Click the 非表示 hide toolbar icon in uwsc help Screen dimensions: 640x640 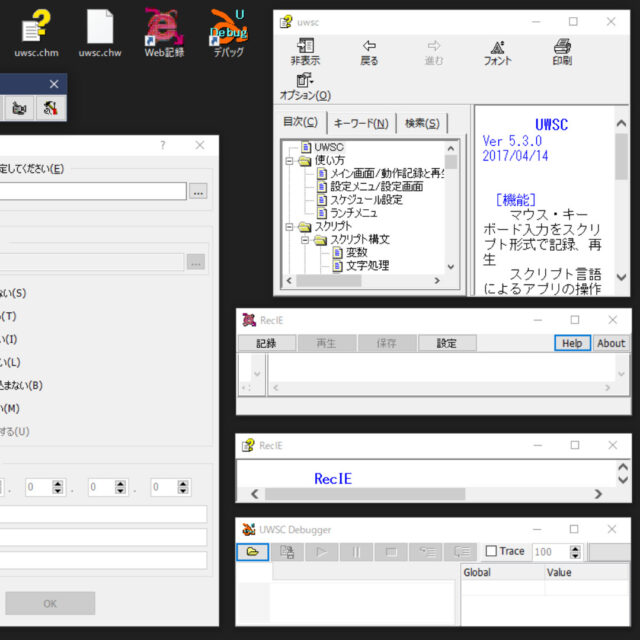(305, 52)
